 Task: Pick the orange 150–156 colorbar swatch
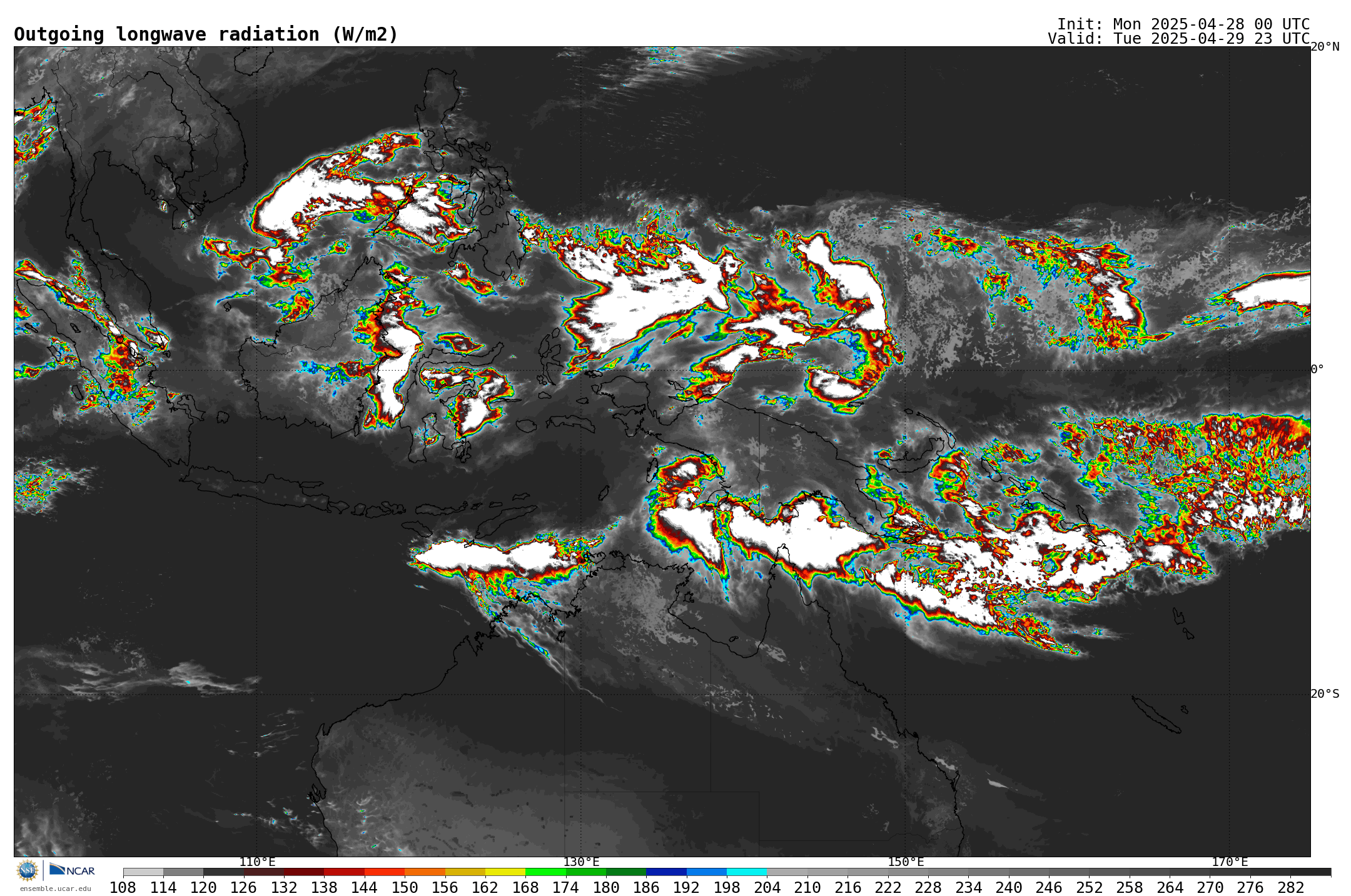[x=425, y=872]
